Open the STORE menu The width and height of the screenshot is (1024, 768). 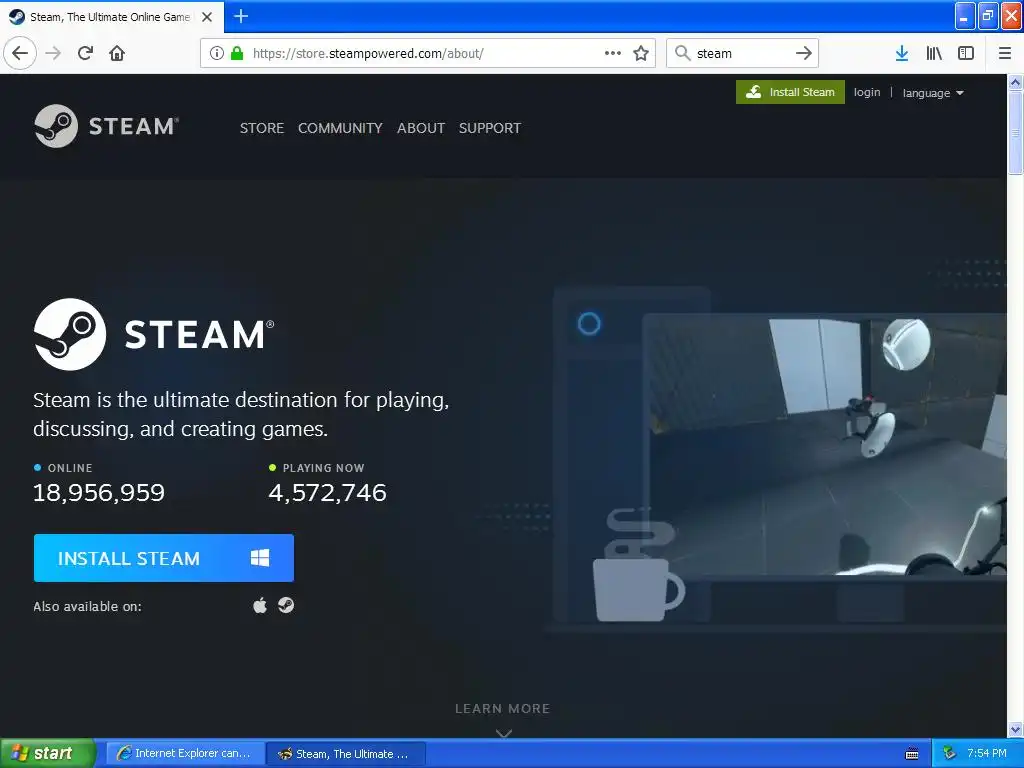[x=262, y=128]
